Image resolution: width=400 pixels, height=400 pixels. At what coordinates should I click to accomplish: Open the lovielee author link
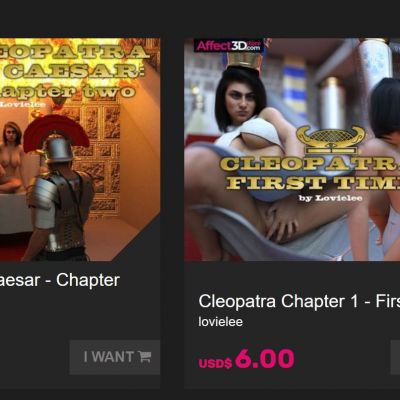coord(220,322)
